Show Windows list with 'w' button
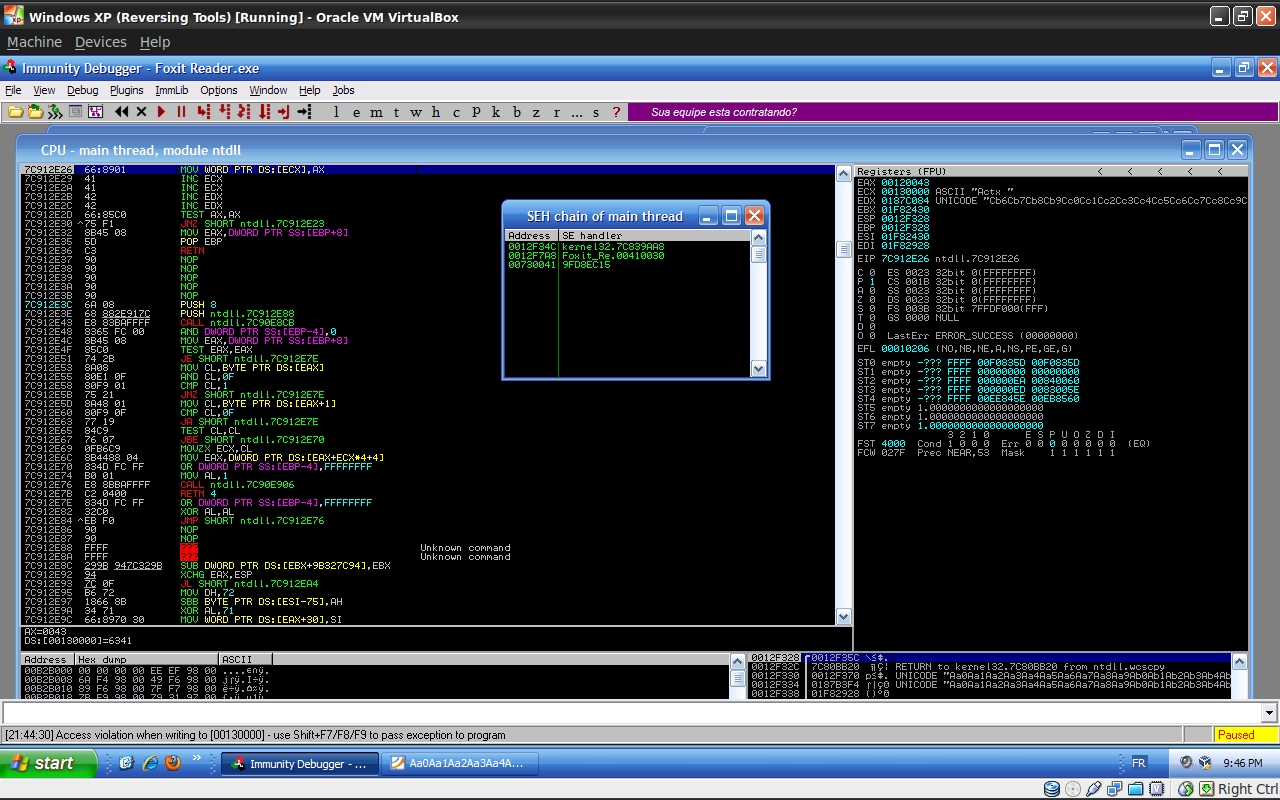 (416, 111)
